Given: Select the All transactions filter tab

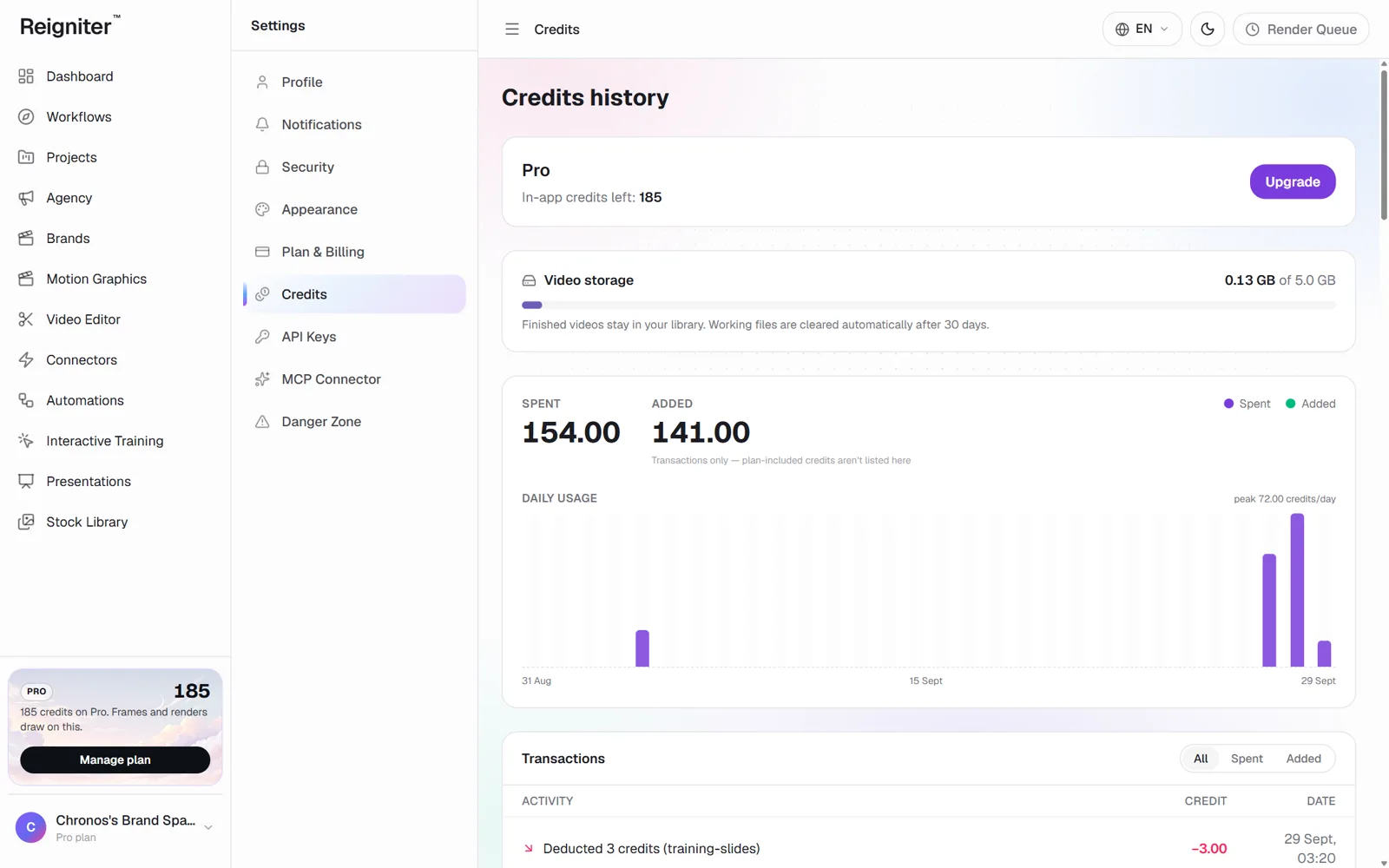Looking at the screenshot, I should click(x=1201, y=759).
